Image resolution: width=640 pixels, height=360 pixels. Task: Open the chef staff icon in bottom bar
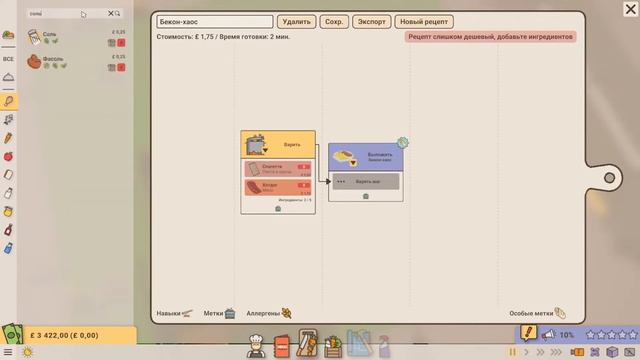256,346
